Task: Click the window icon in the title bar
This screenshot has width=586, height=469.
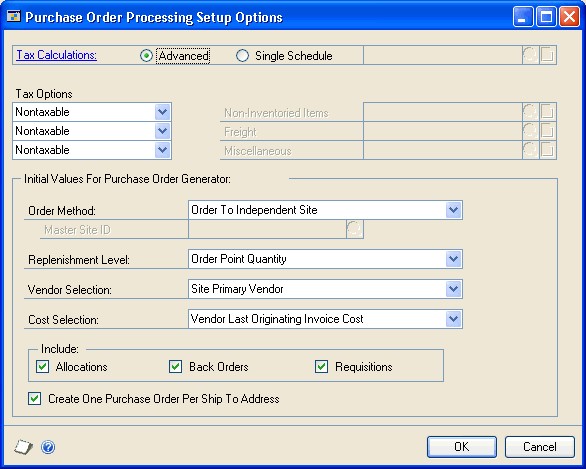Action: [x=14, y=17]
